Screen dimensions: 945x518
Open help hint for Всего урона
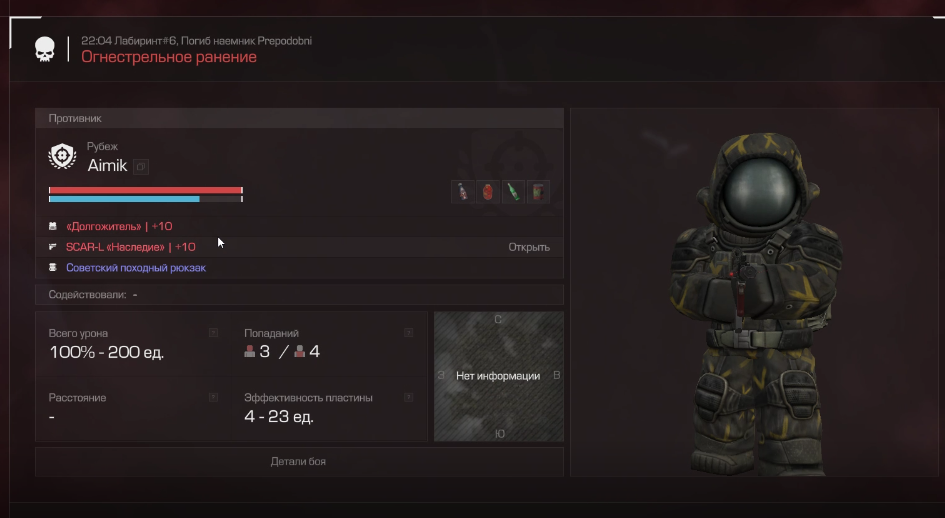point(213,333)
